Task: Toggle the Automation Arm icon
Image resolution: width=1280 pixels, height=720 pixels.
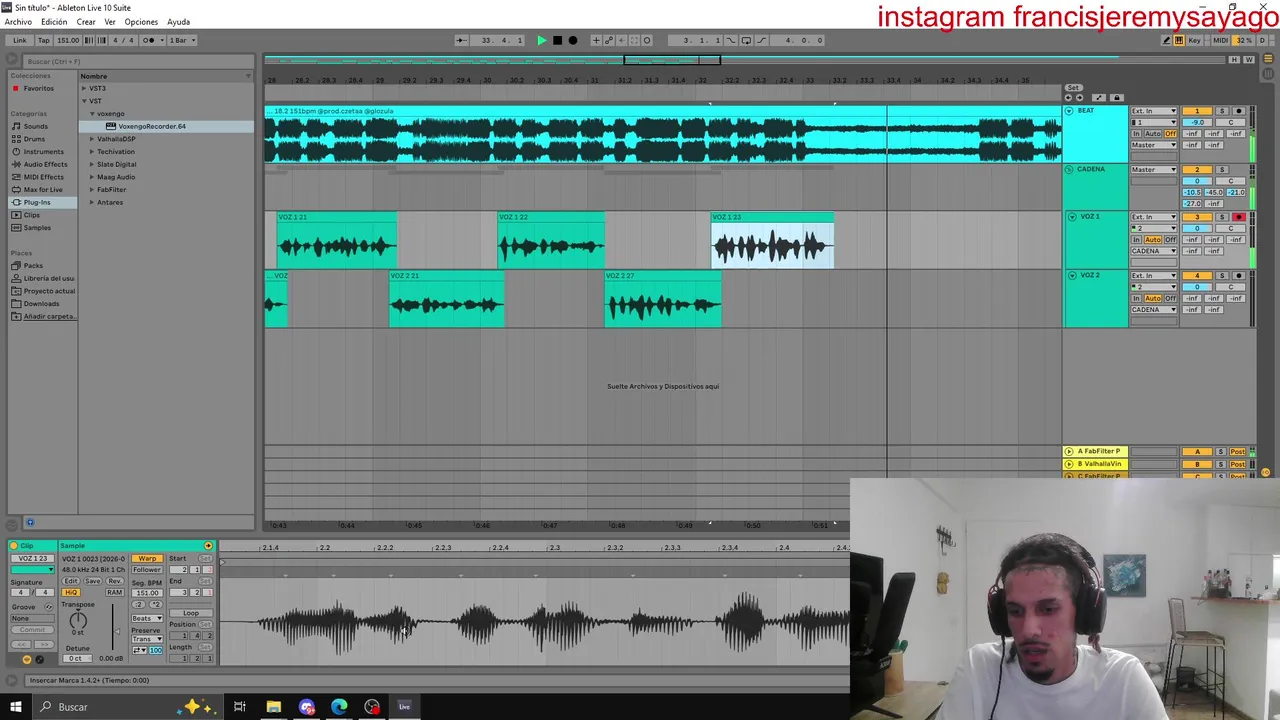Action: [x=609, y=40]
